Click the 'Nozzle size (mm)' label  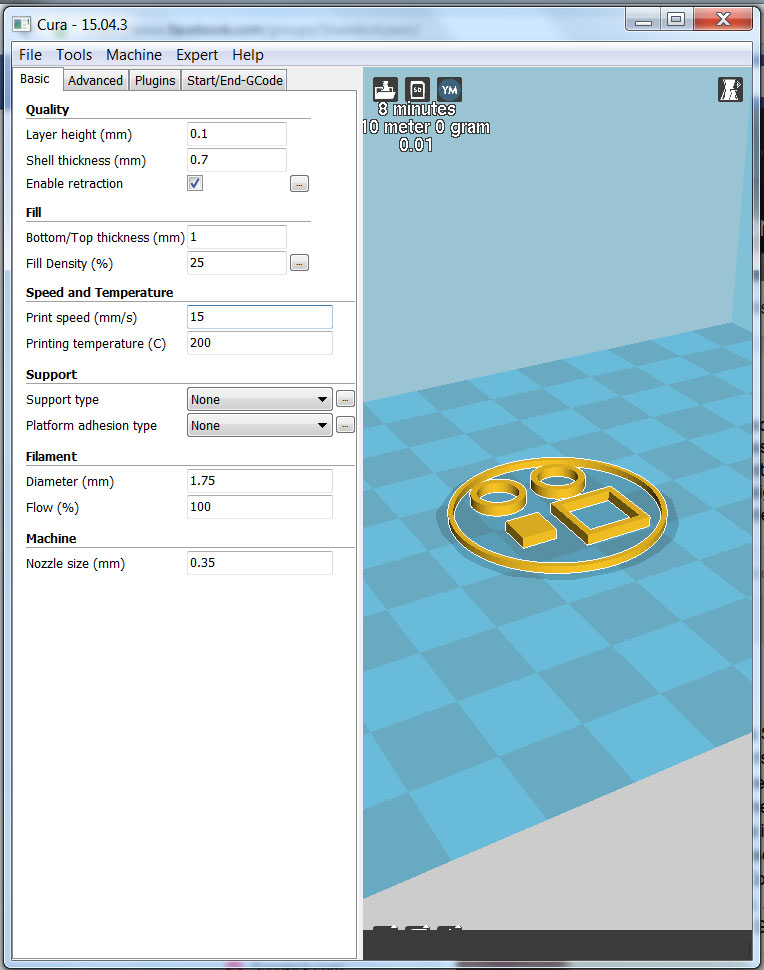point(75,564)
